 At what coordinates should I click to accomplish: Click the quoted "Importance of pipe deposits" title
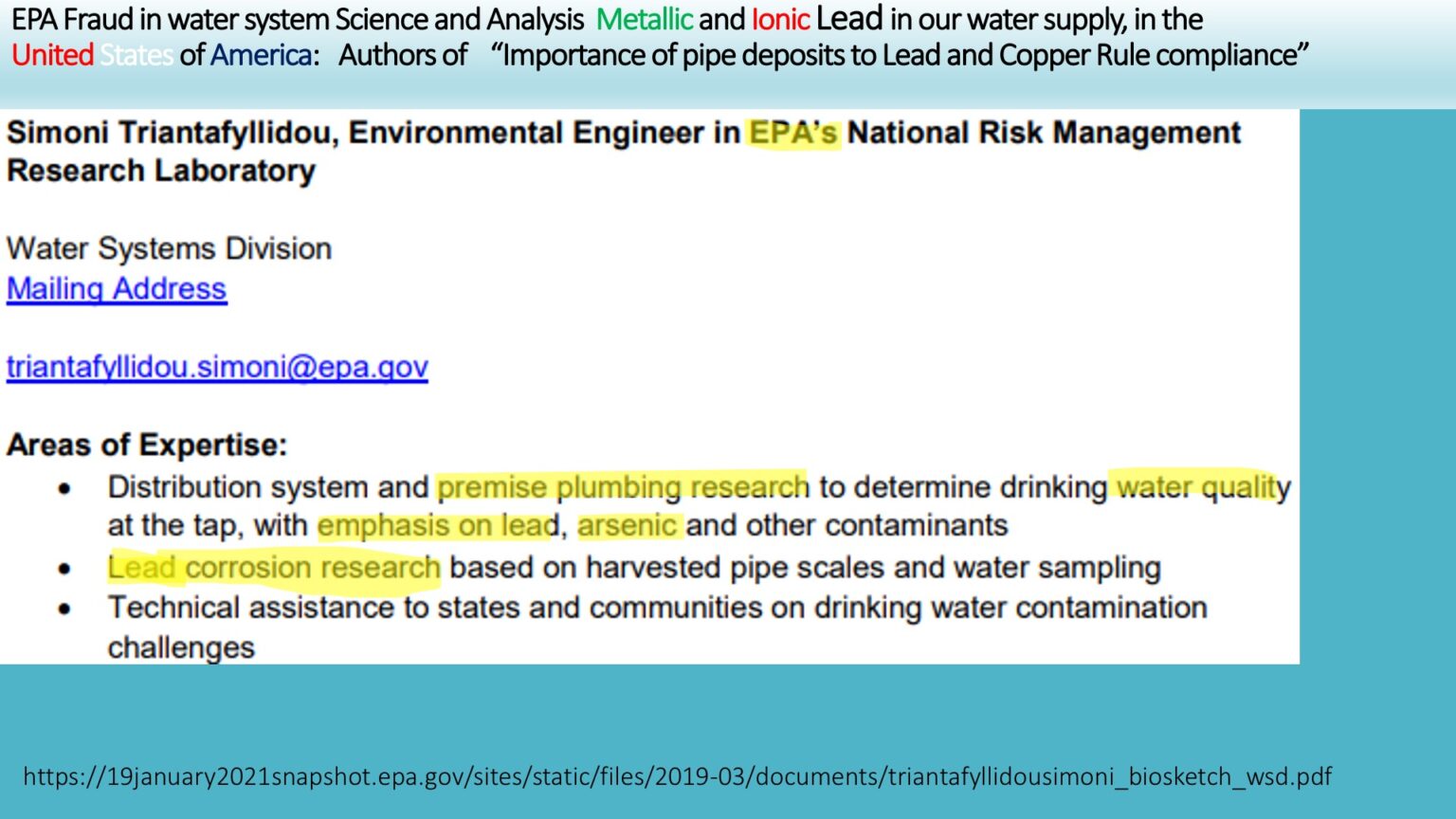(x=899, y=56)
